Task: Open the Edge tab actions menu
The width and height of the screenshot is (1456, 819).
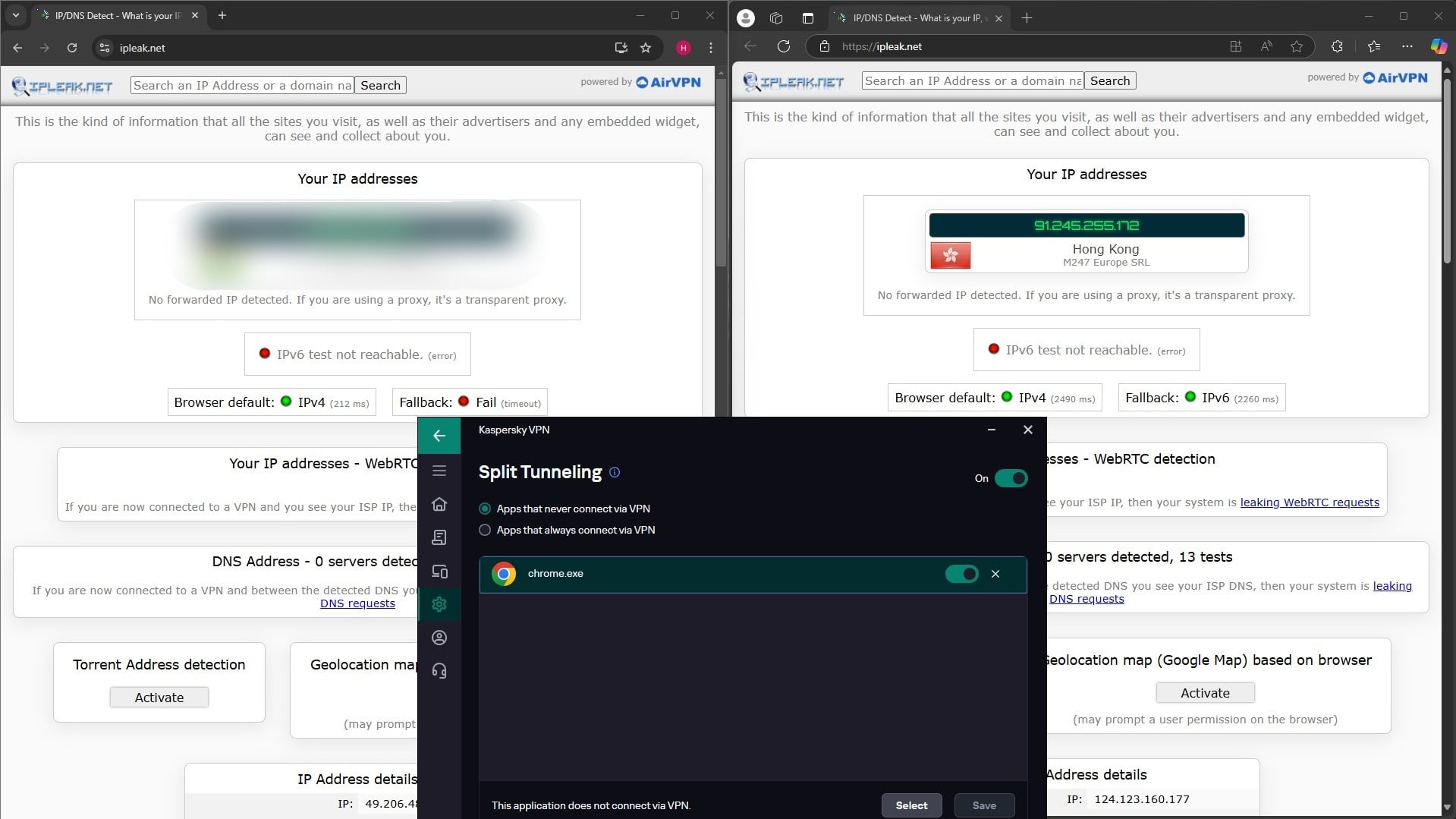Action: (775, 17)
